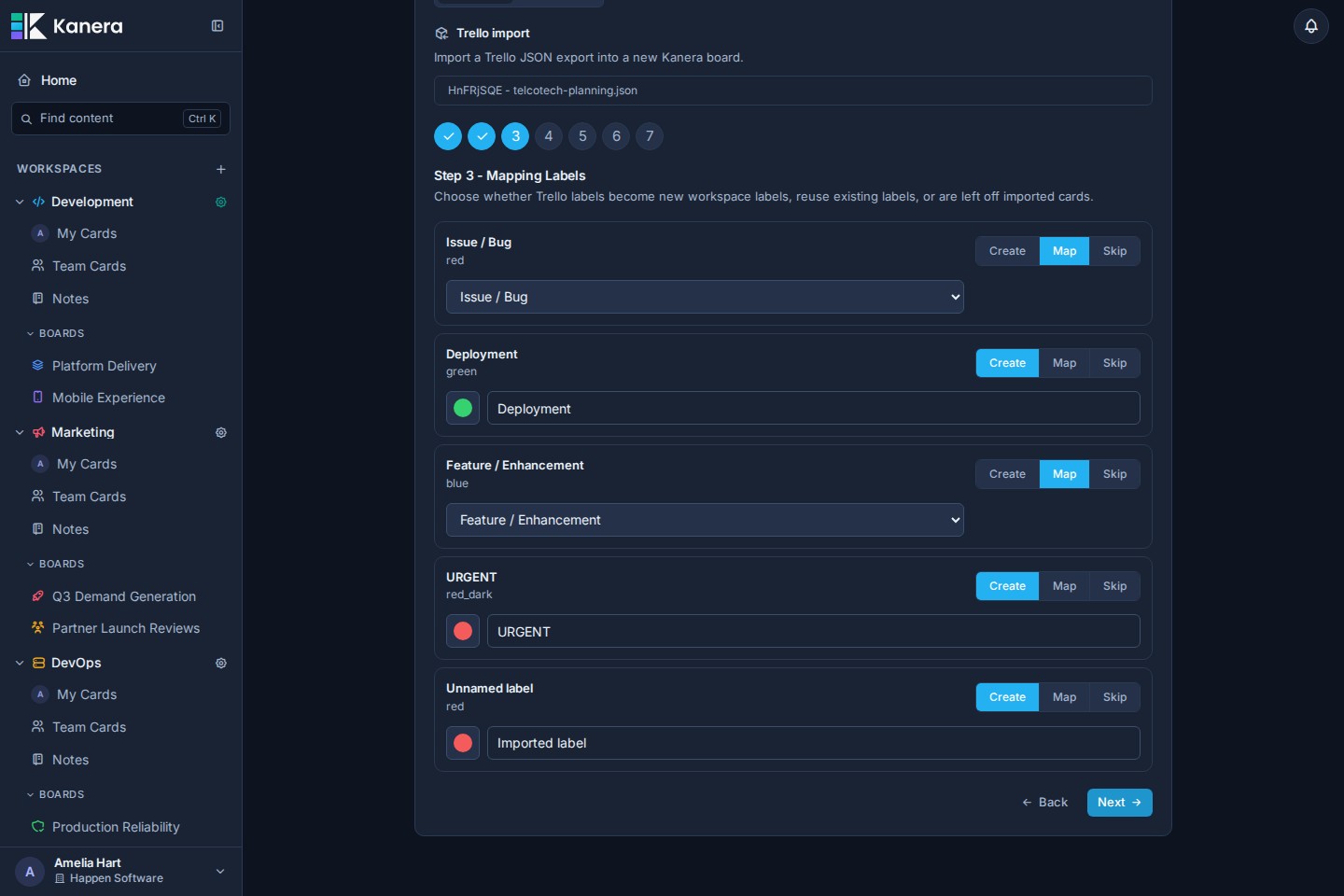Add a new workspace with plus icon
1344x896 pixels.
tap(221, 169)
